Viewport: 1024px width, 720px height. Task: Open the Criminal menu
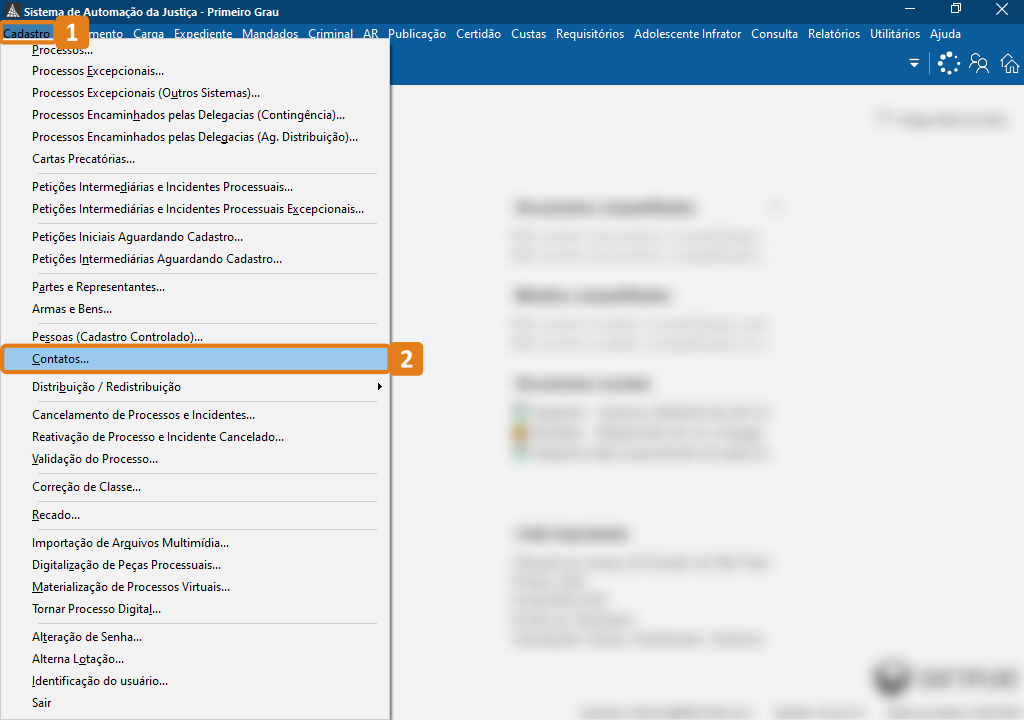[x=330, y=34]
